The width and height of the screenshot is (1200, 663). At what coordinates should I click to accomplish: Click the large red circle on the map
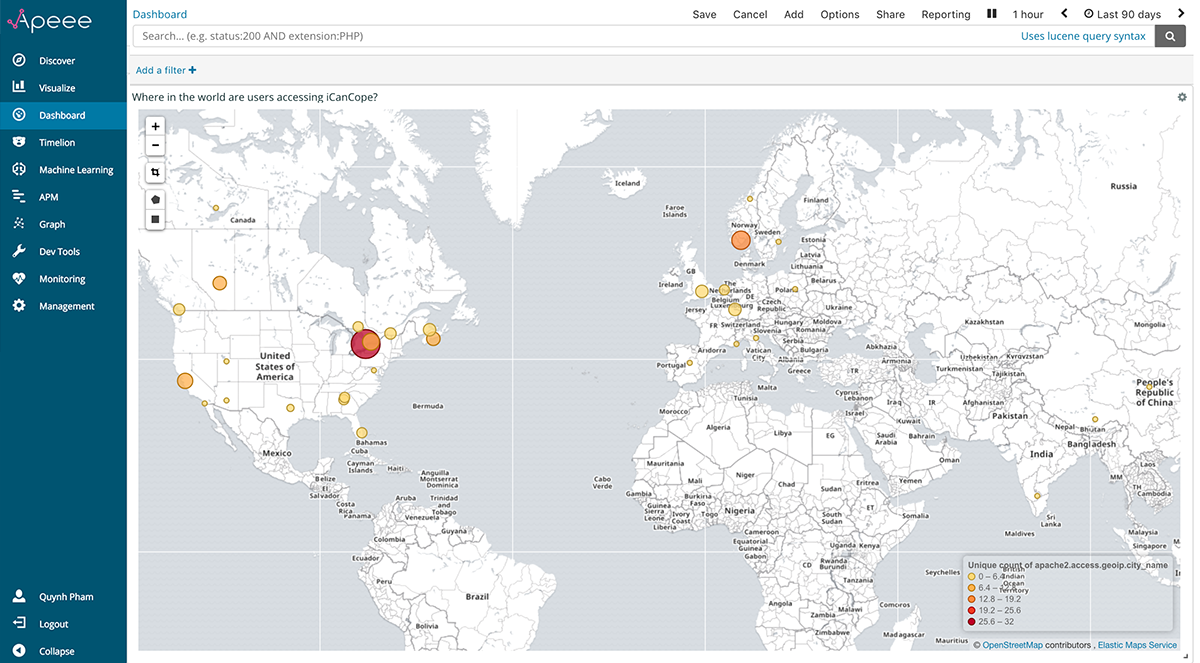[x=363, y=346]
